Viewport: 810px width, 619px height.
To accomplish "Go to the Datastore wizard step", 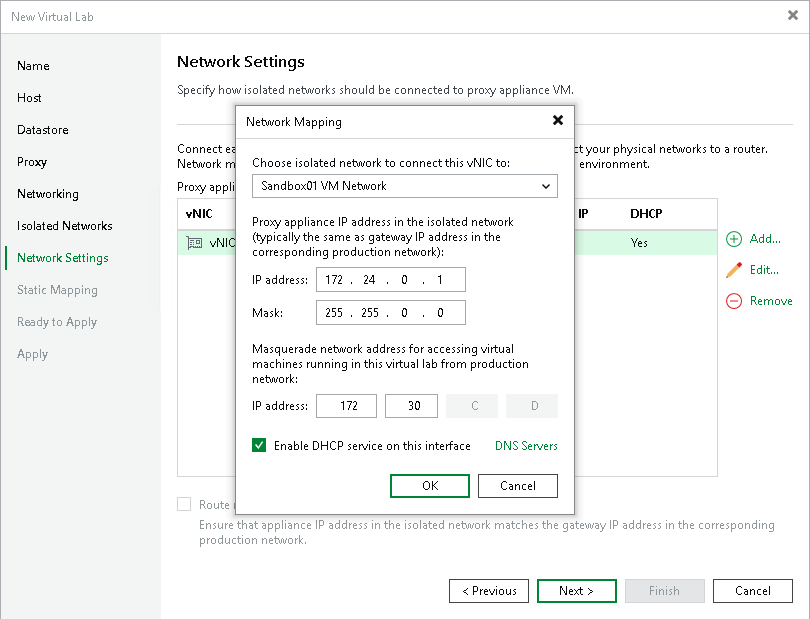I will [x=42, y=130].
